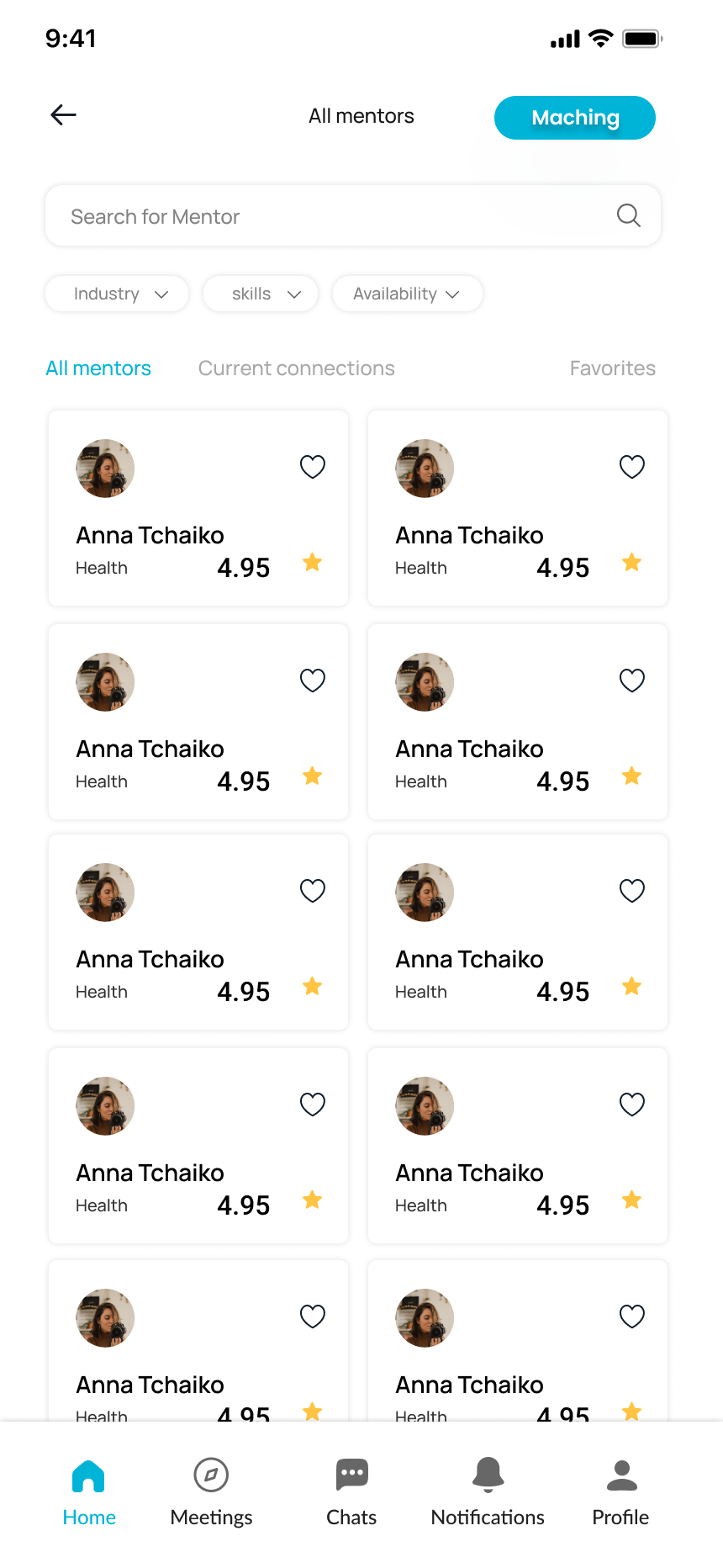Image resolution: width=723 pixels, height=1568 pixels.
Task: Switch to Current connections tab
Action: click(x=296, y=368)
